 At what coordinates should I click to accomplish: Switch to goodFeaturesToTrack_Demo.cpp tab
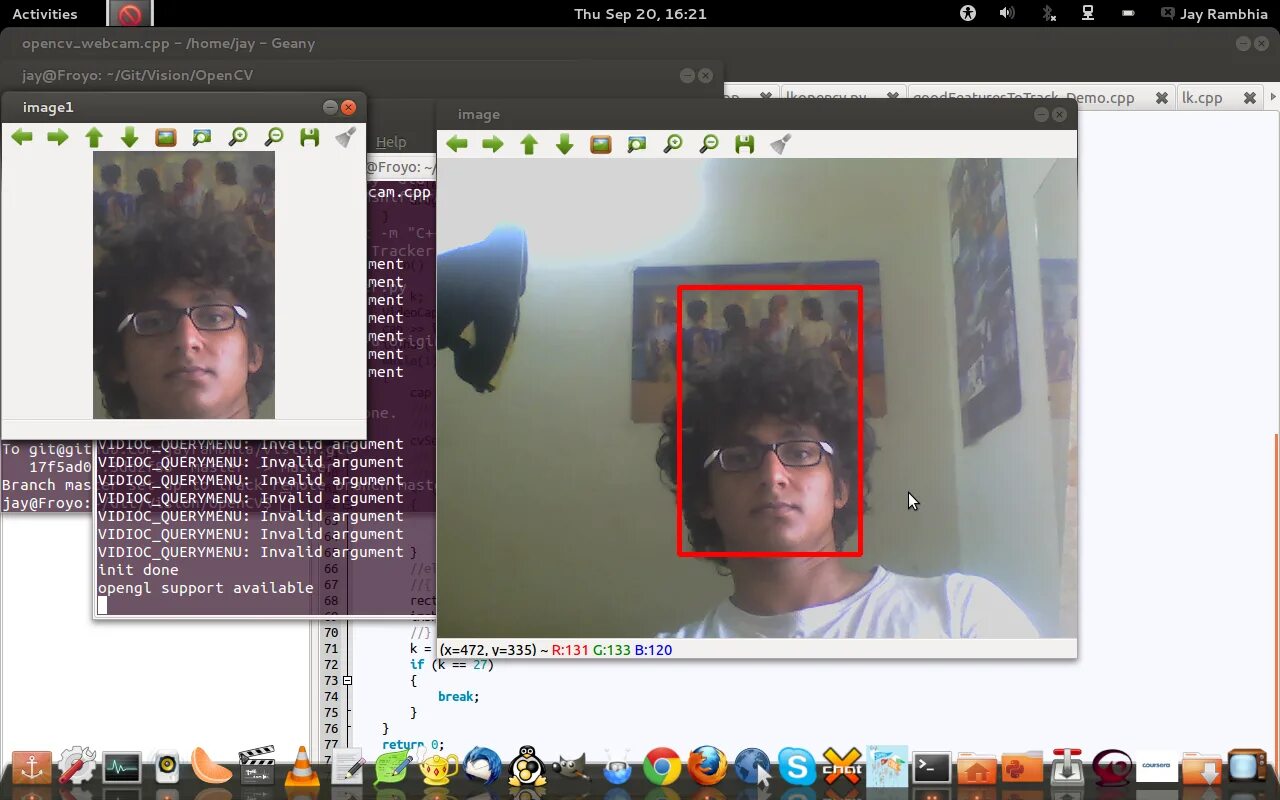(1024, 98)
